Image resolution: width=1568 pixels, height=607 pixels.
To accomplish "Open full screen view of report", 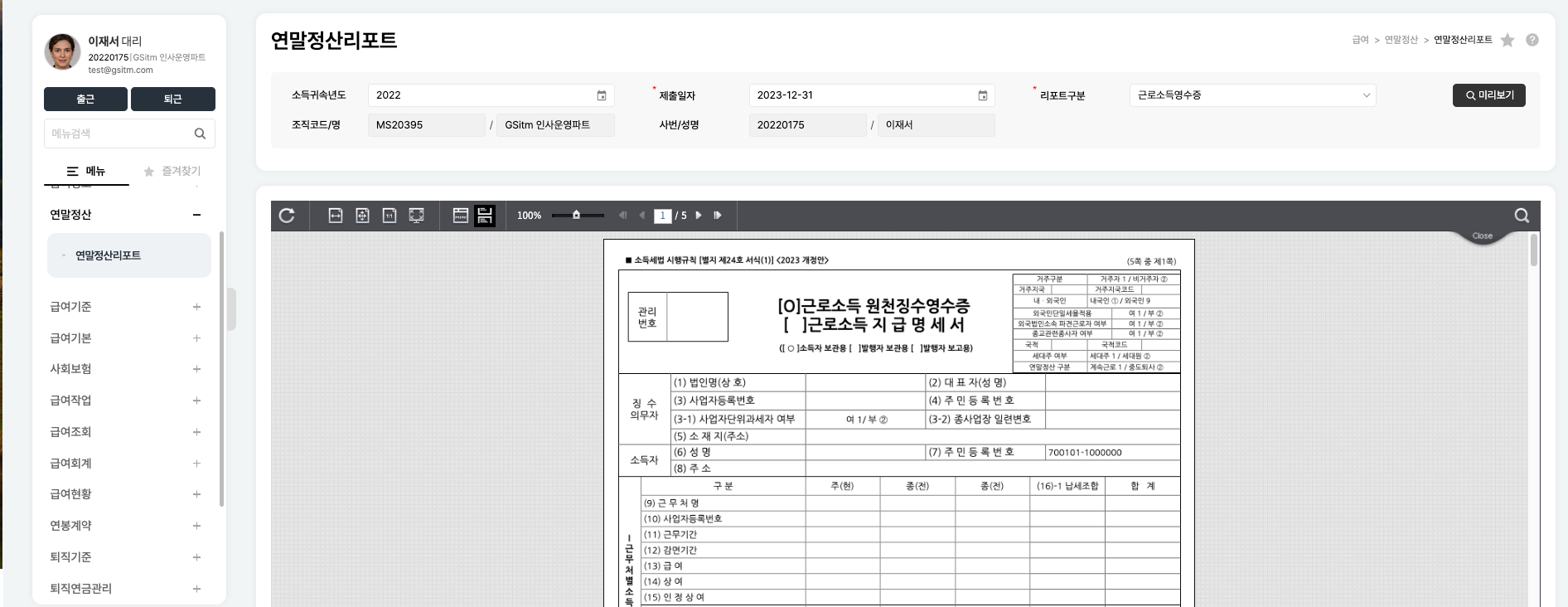I will pyautogui.click(x=417, y=216).
